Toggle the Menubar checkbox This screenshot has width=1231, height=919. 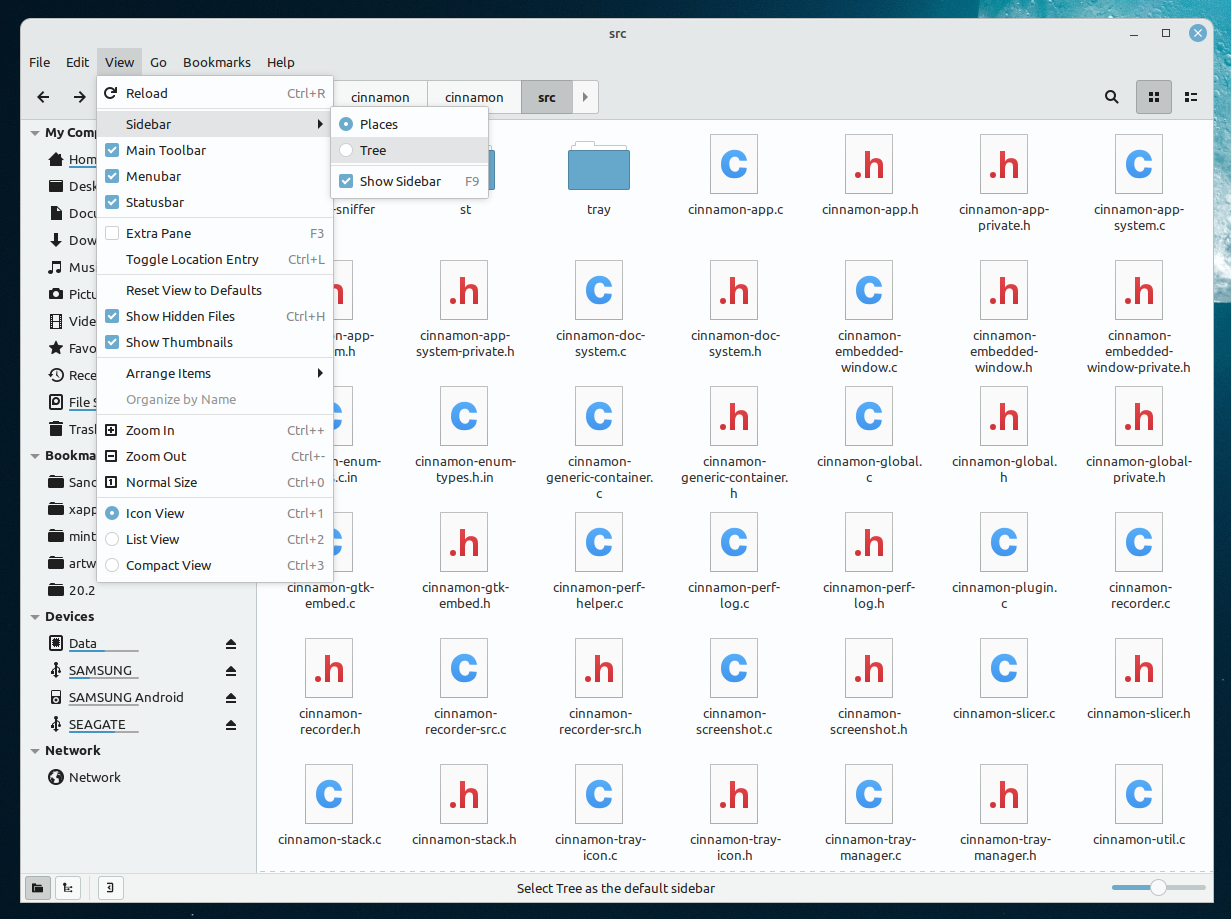(112, 176)
